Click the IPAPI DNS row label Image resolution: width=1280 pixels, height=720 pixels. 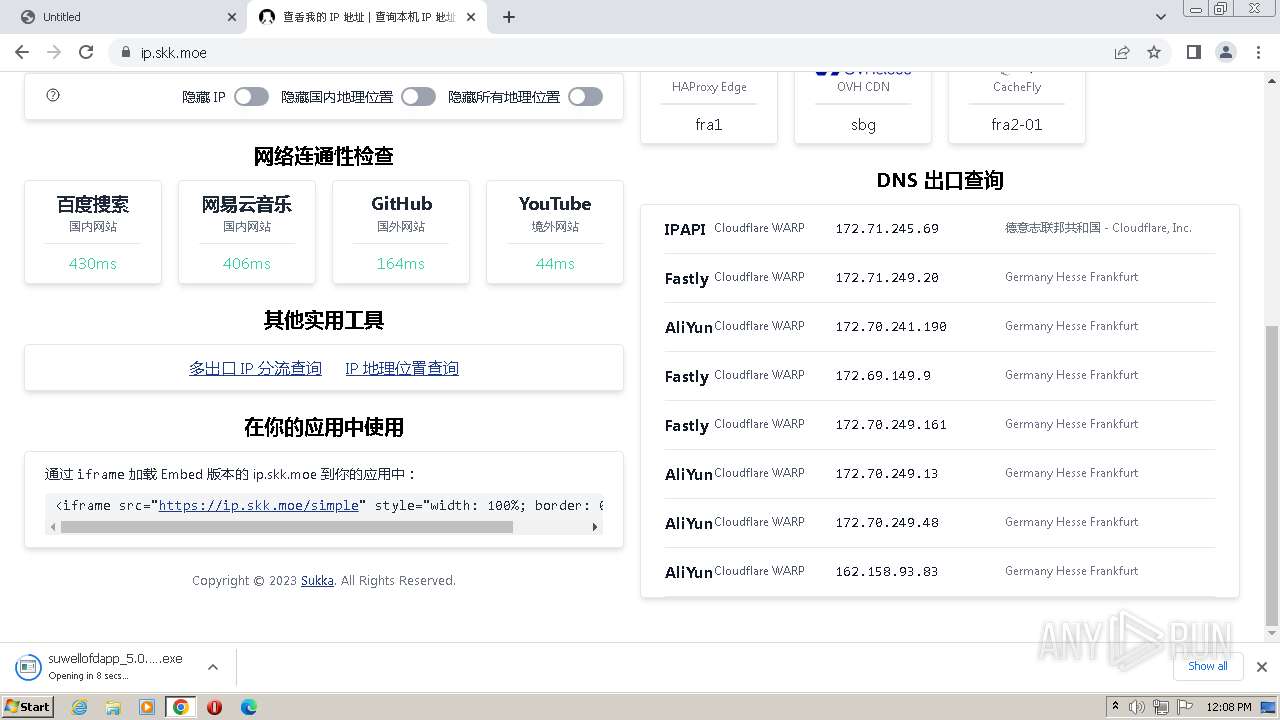pyautogui.click(x=685, y=229)
